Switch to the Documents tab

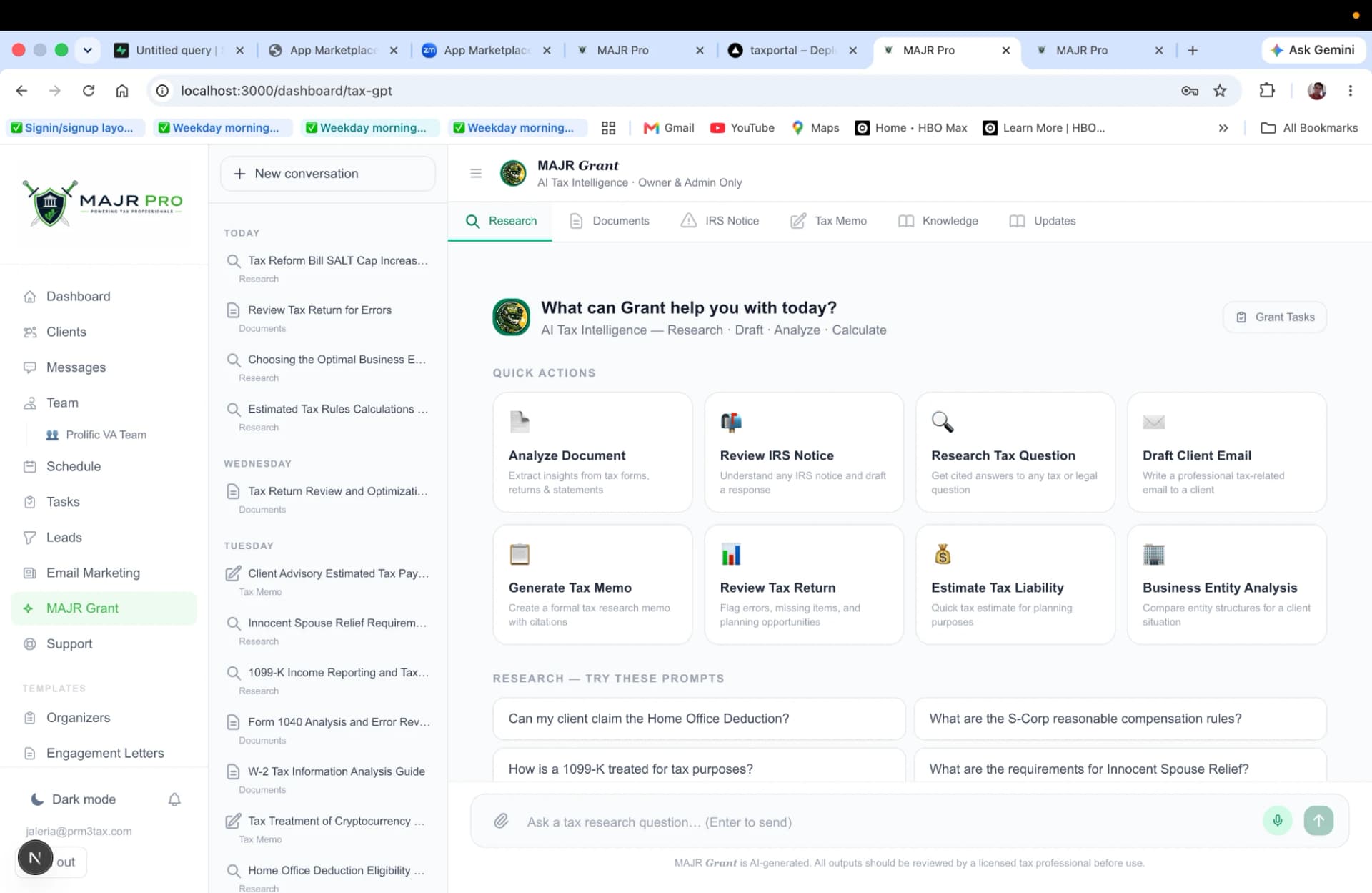tap(610, 221)
